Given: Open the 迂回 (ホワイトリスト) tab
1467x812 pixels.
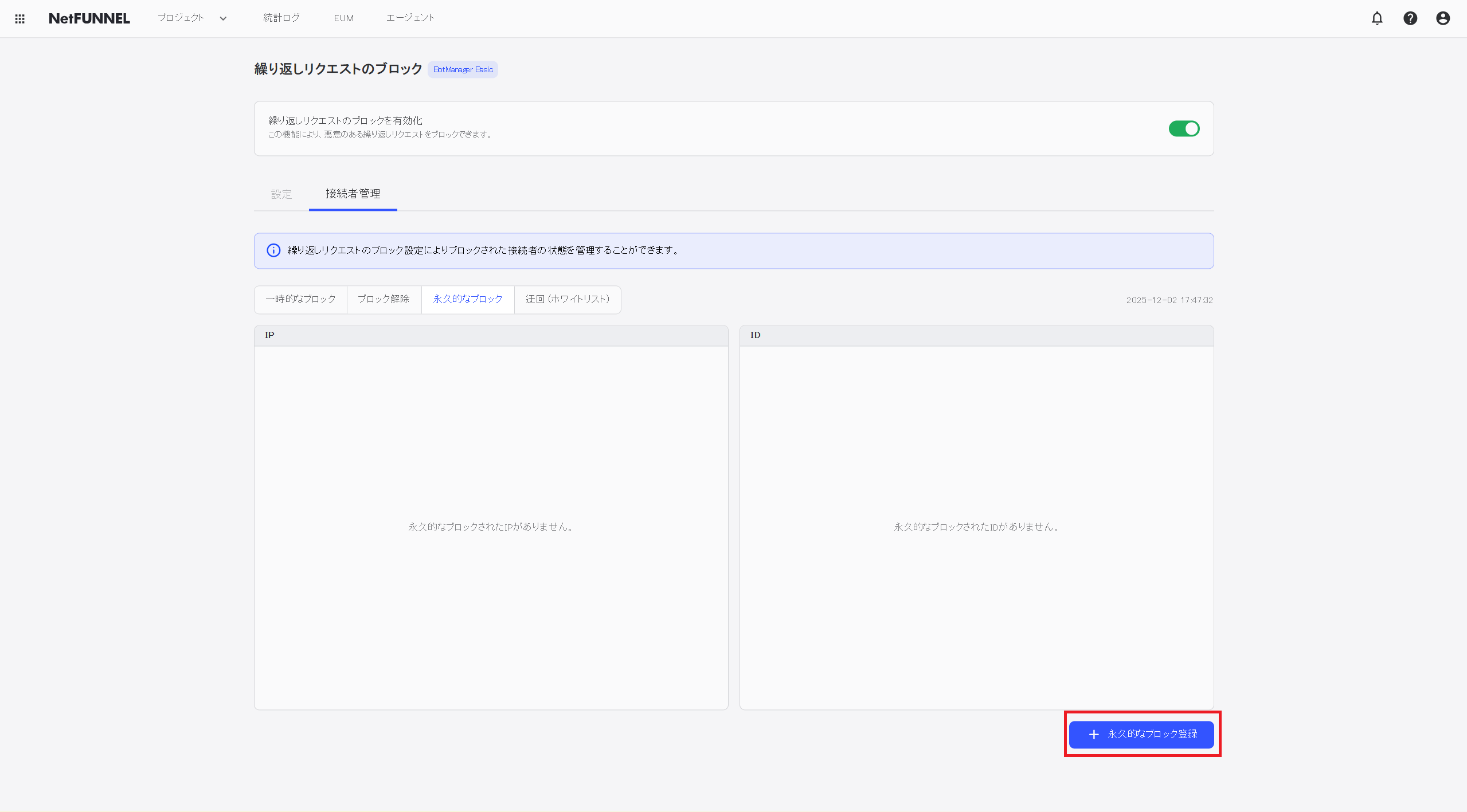Looking at the screenshot, I should pos(567,299).
